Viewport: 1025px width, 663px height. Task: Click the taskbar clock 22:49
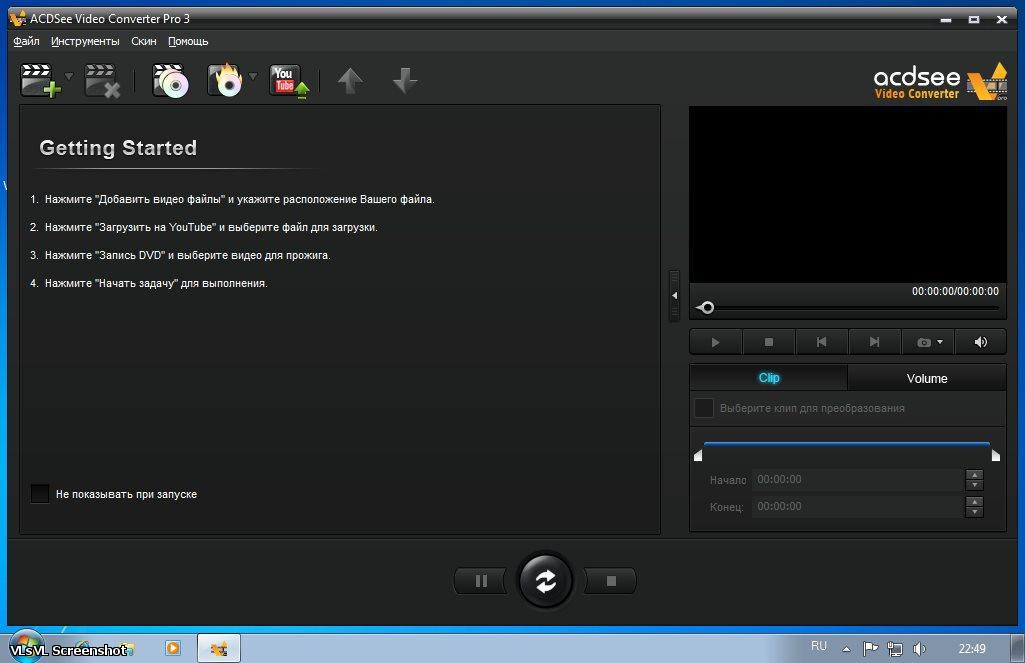[971, 649]
